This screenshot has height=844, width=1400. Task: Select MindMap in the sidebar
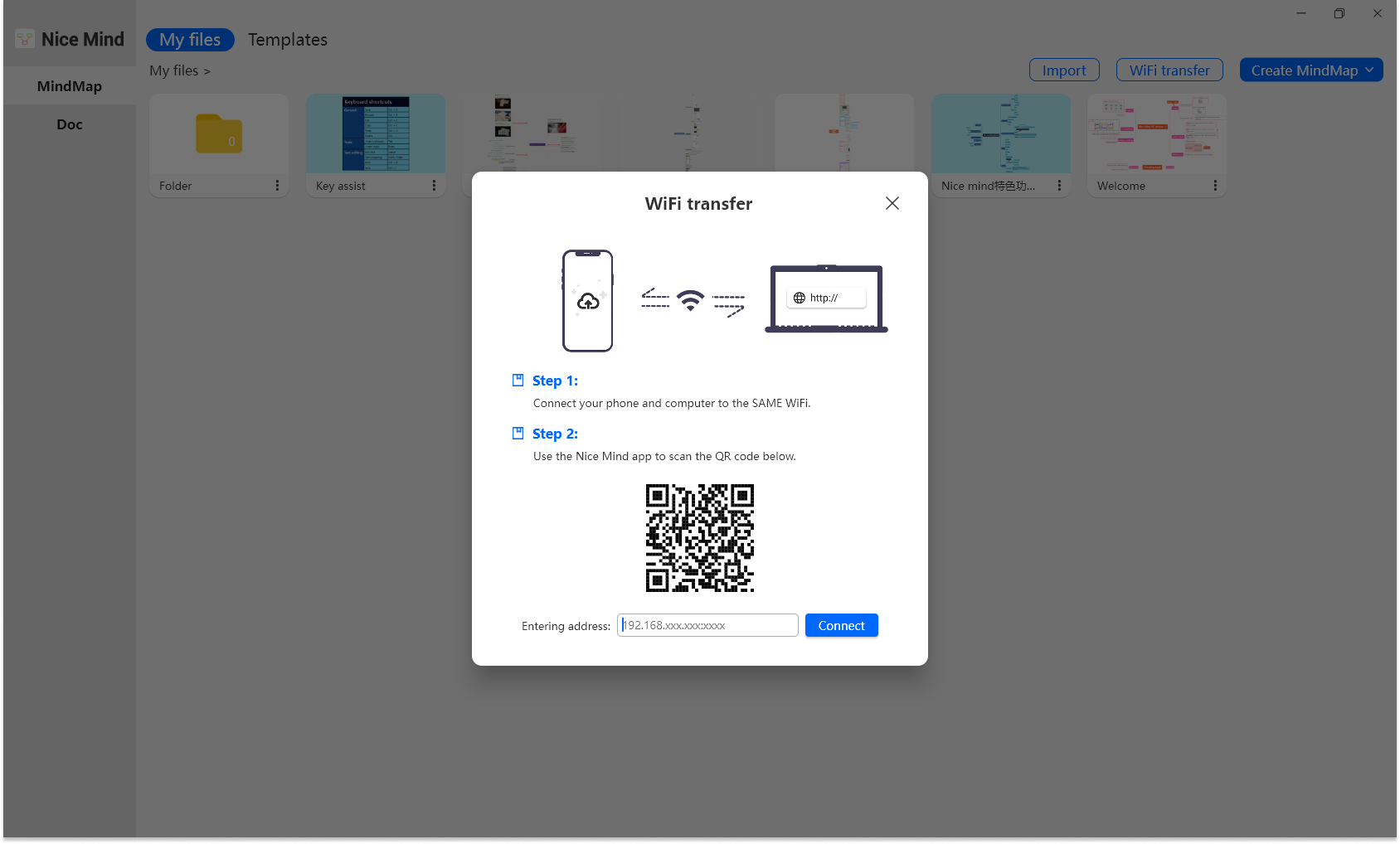[69, 85]
